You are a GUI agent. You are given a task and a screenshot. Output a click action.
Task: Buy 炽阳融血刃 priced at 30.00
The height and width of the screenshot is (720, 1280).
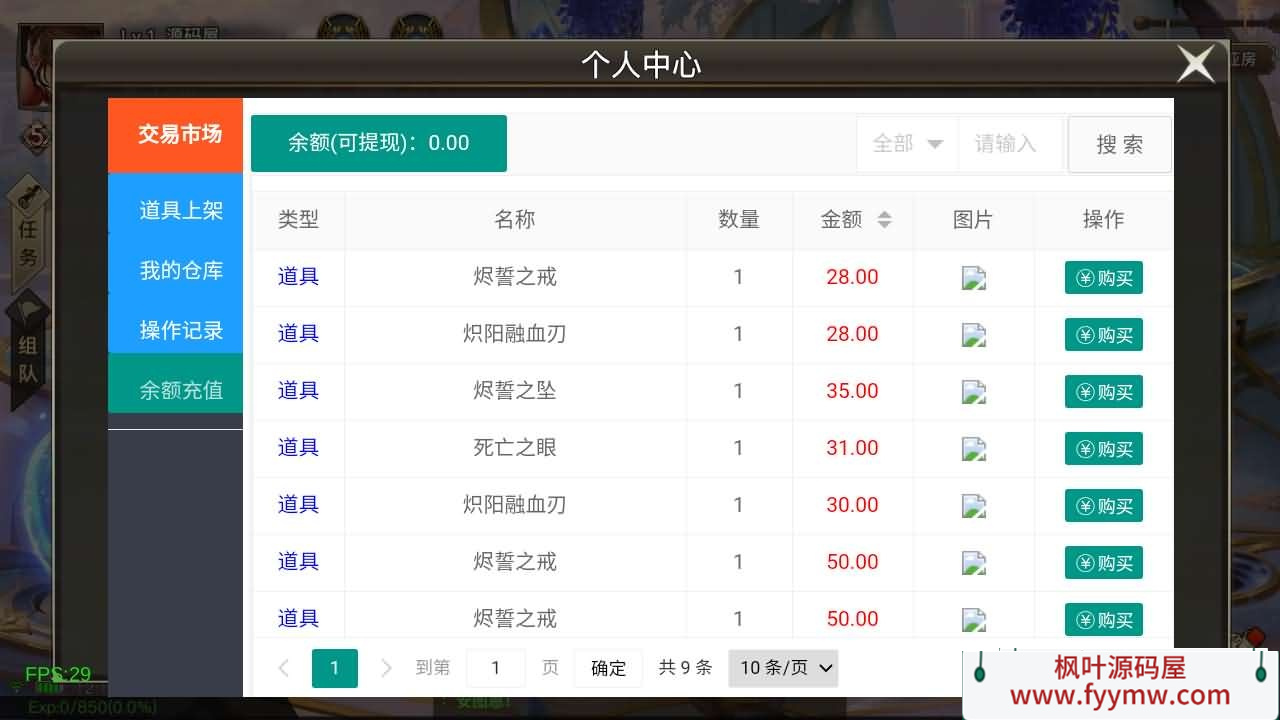[1103, 506]
